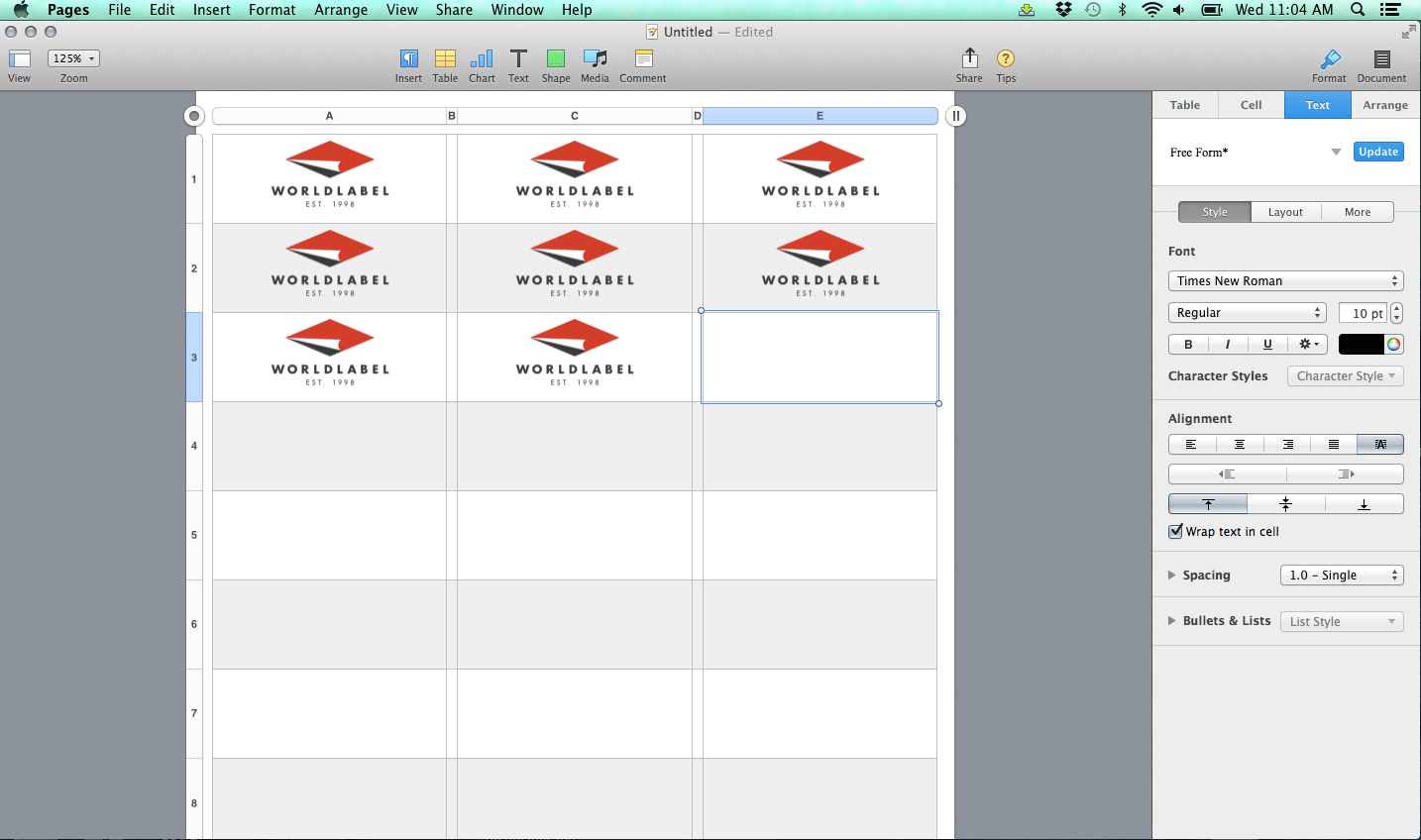The image size is (1421, 840).
Task: Expand Bullets & Lists section
Action: 1171,620
